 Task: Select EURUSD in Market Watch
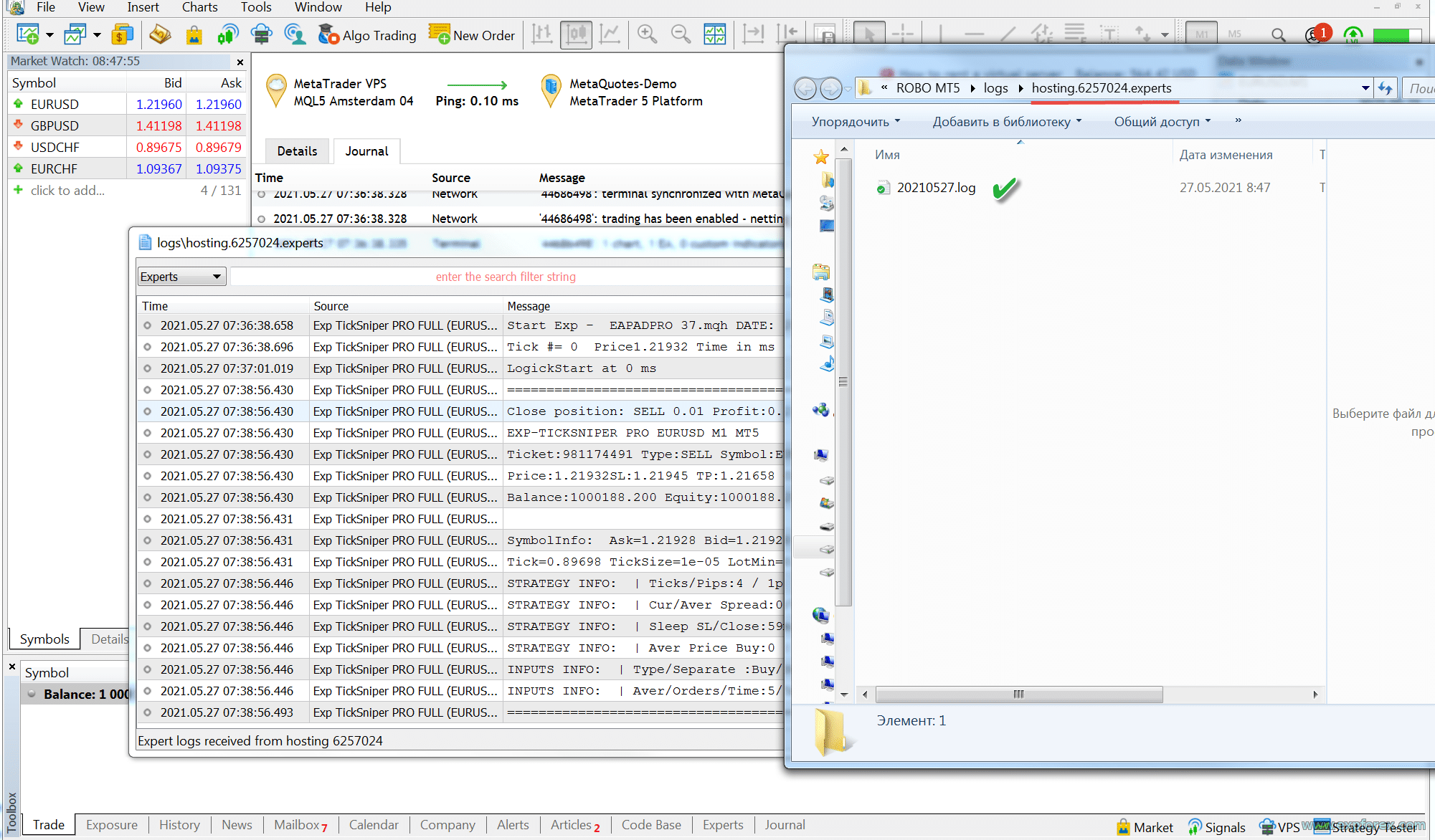click(x=128, y=104)
